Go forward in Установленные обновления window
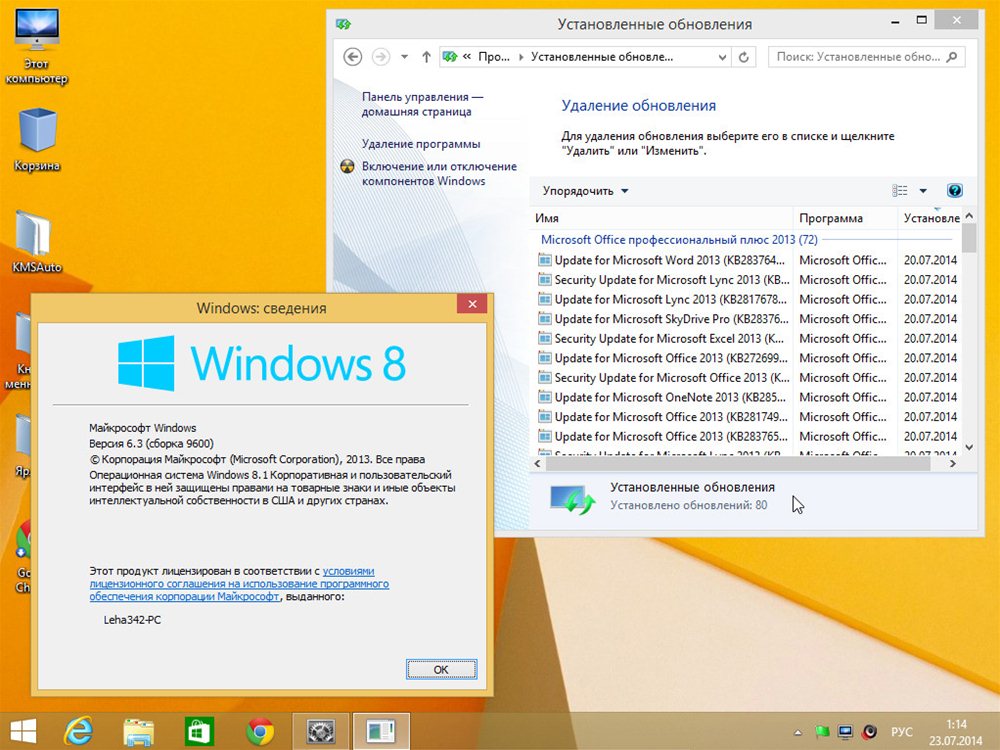The width and height of the screenshot is (1000, 750). (381, 57)
